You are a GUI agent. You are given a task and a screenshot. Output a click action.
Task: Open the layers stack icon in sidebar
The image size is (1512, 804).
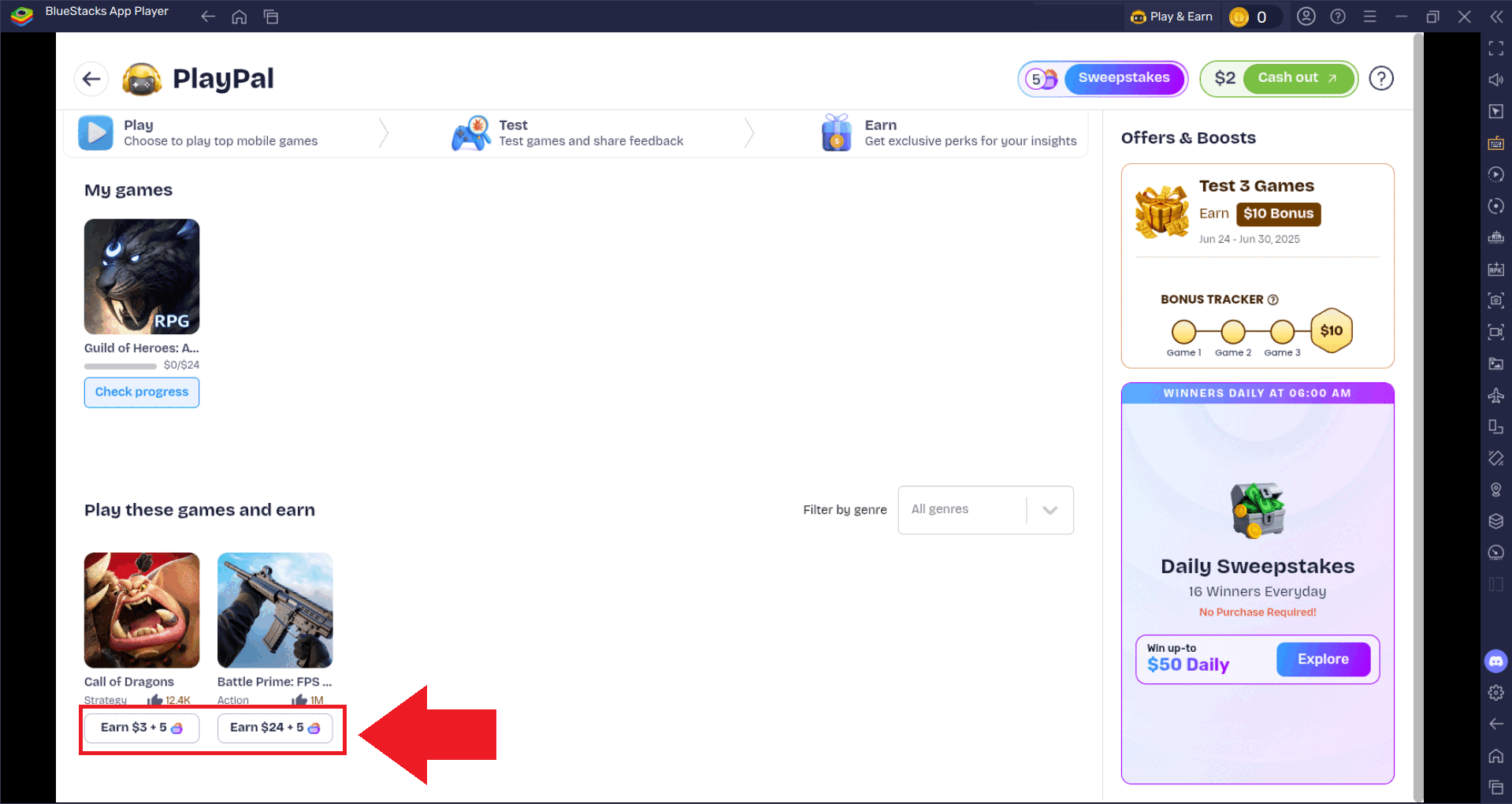click(x=1495, y=521)
